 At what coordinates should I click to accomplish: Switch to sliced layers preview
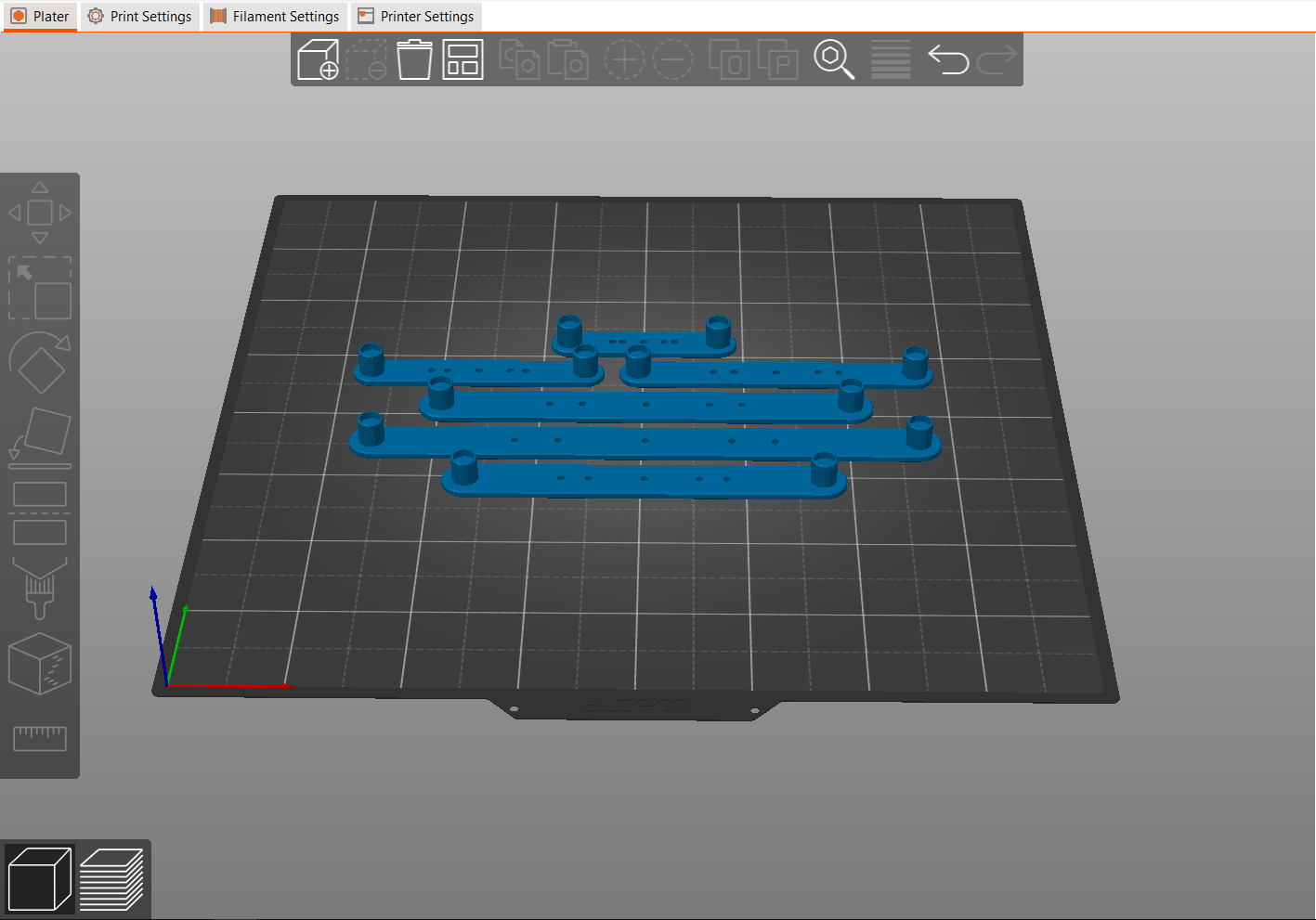coord(111,879)
